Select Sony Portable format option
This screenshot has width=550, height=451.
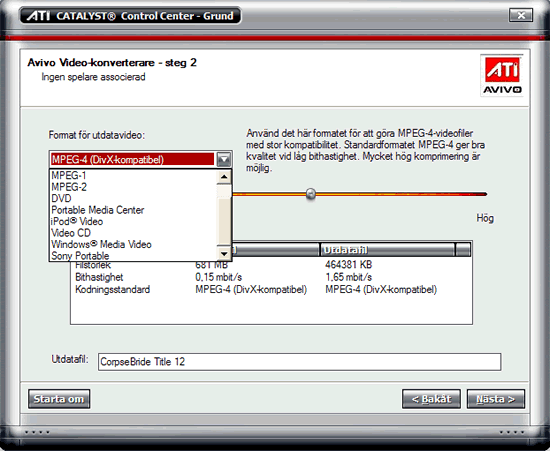tap(80, 256)
